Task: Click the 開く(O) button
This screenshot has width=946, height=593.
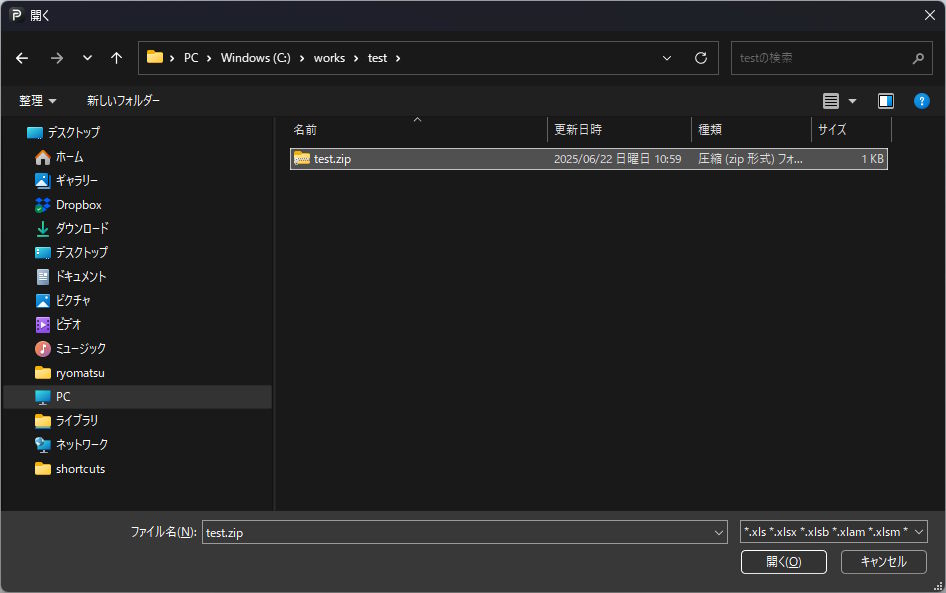Action: point(783,562)
